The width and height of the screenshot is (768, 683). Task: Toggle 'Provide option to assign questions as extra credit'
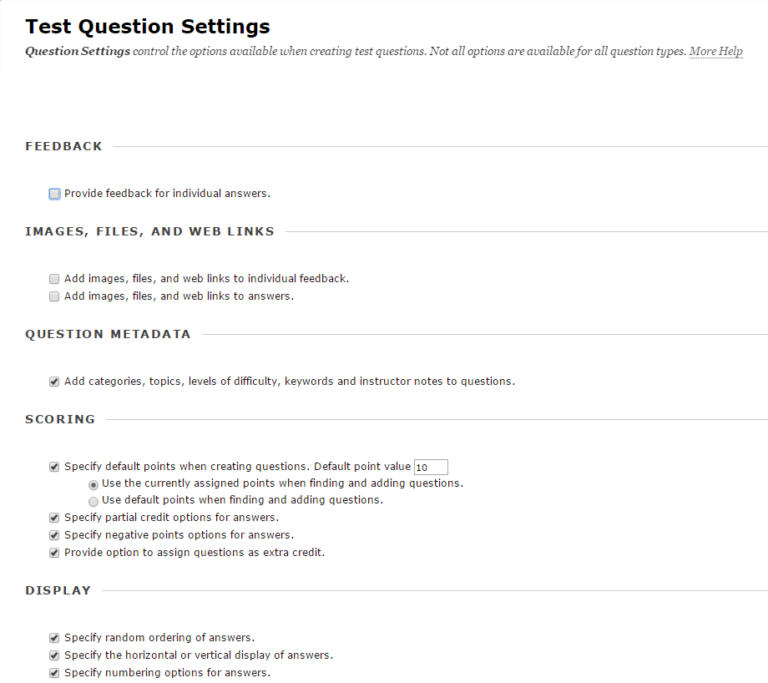click(x=54, y=553)
